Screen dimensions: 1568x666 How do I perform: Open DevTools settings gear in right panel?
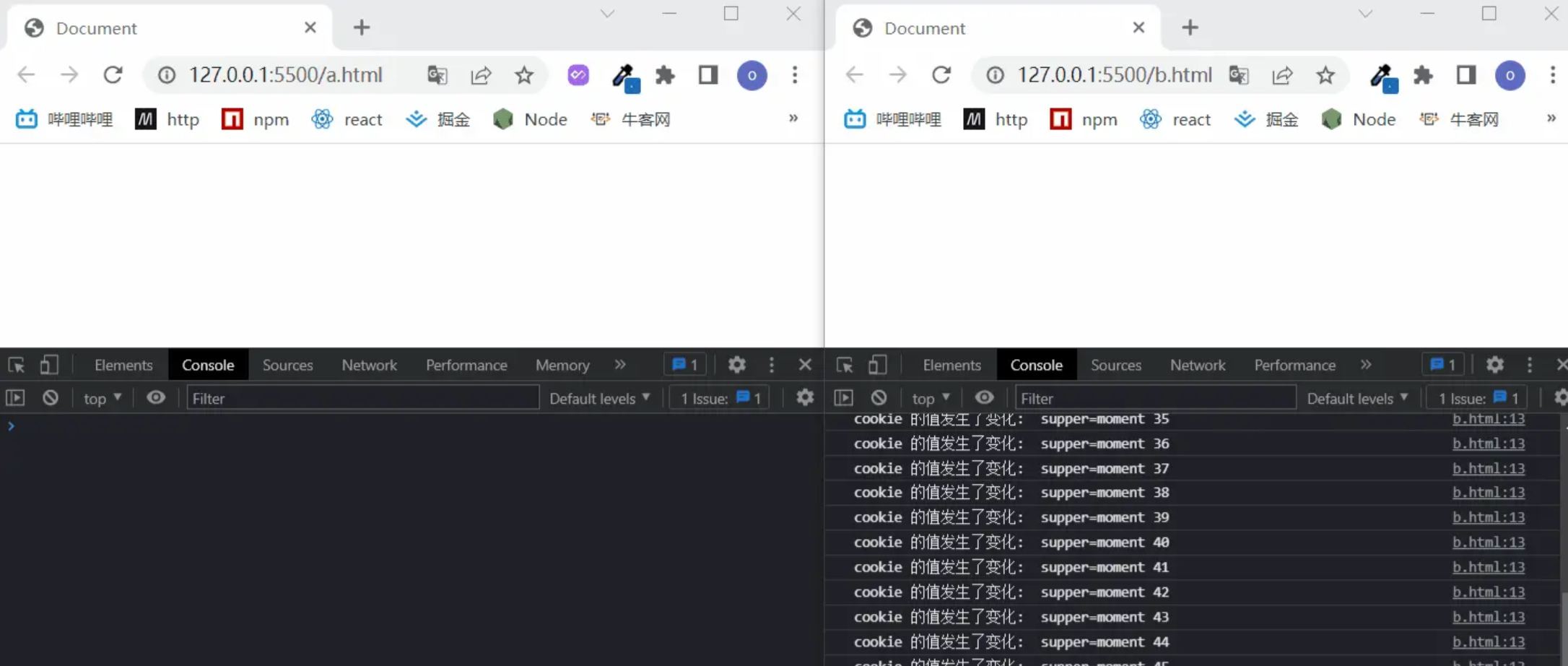pyautogui.click(x=1494, y=366)
